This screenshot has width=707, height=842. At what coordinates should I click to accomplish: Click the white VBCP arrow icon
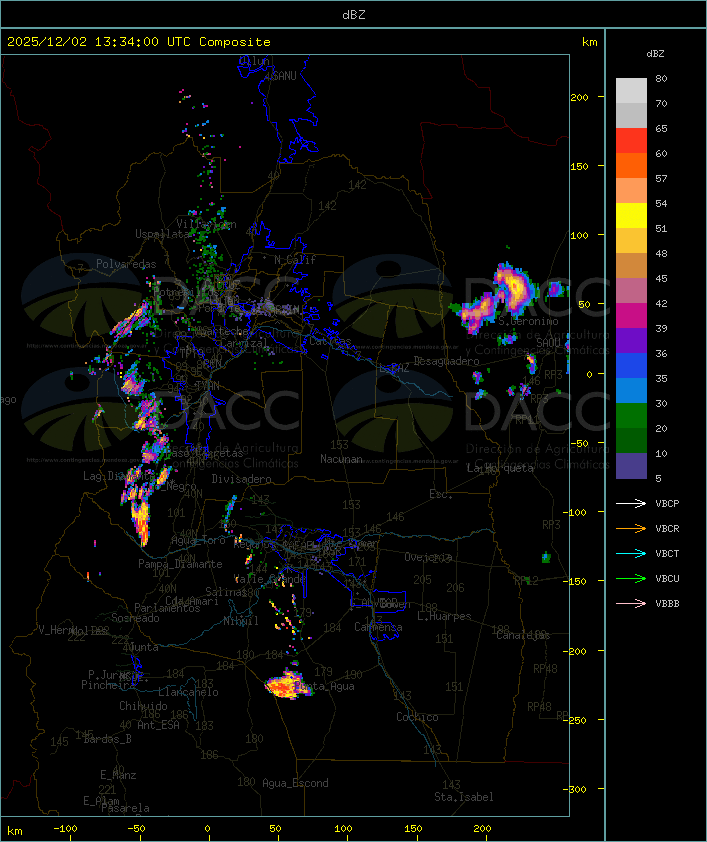(x=631, y=504)
